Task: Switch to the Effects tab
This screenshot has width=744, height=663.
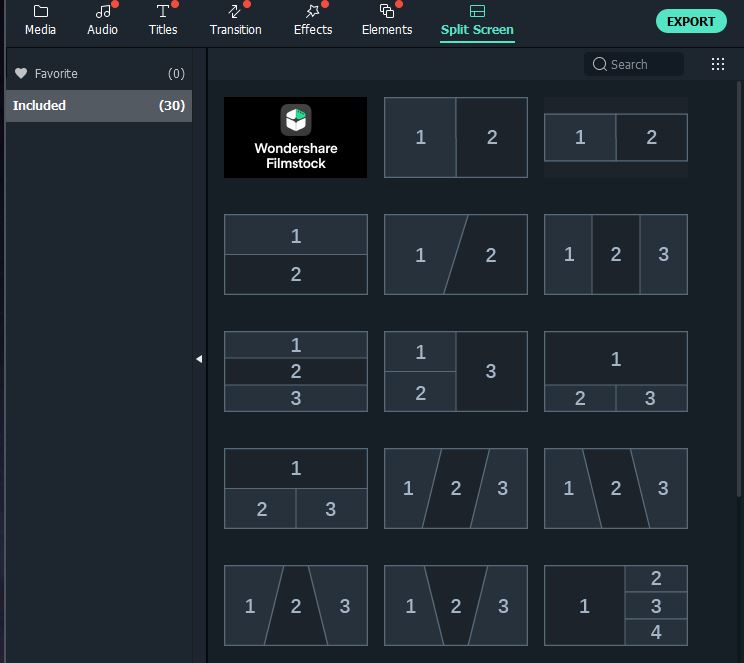Action: point(312,19)
